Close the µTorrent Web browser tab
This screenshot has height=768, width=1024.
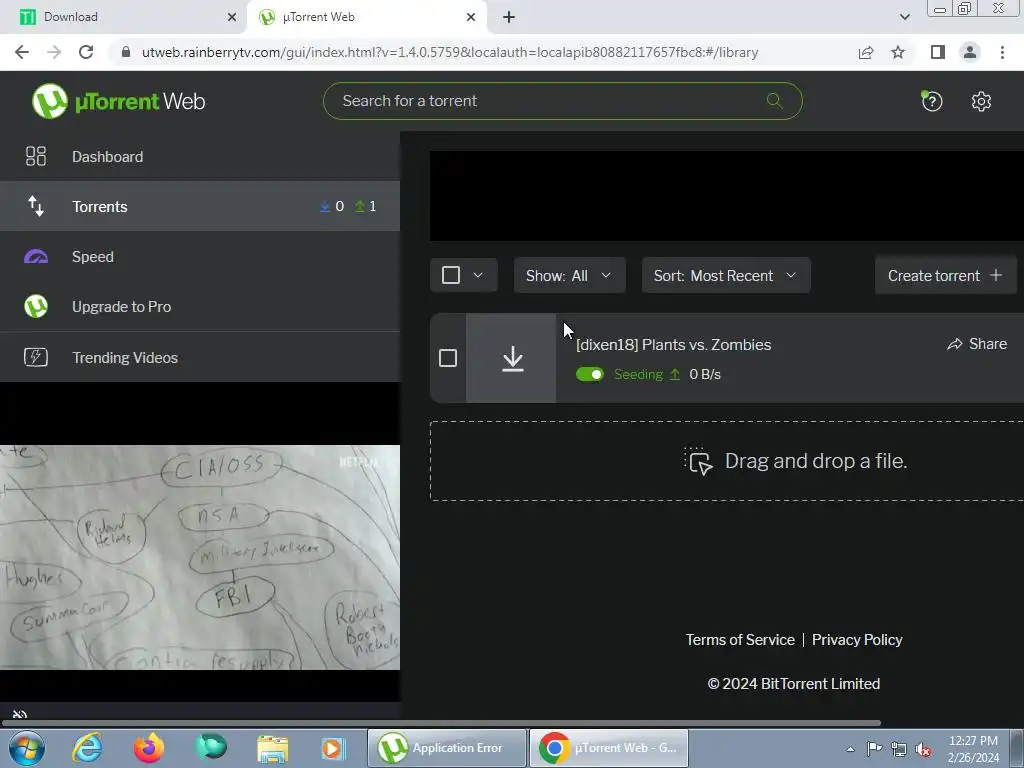pos(471,17)
